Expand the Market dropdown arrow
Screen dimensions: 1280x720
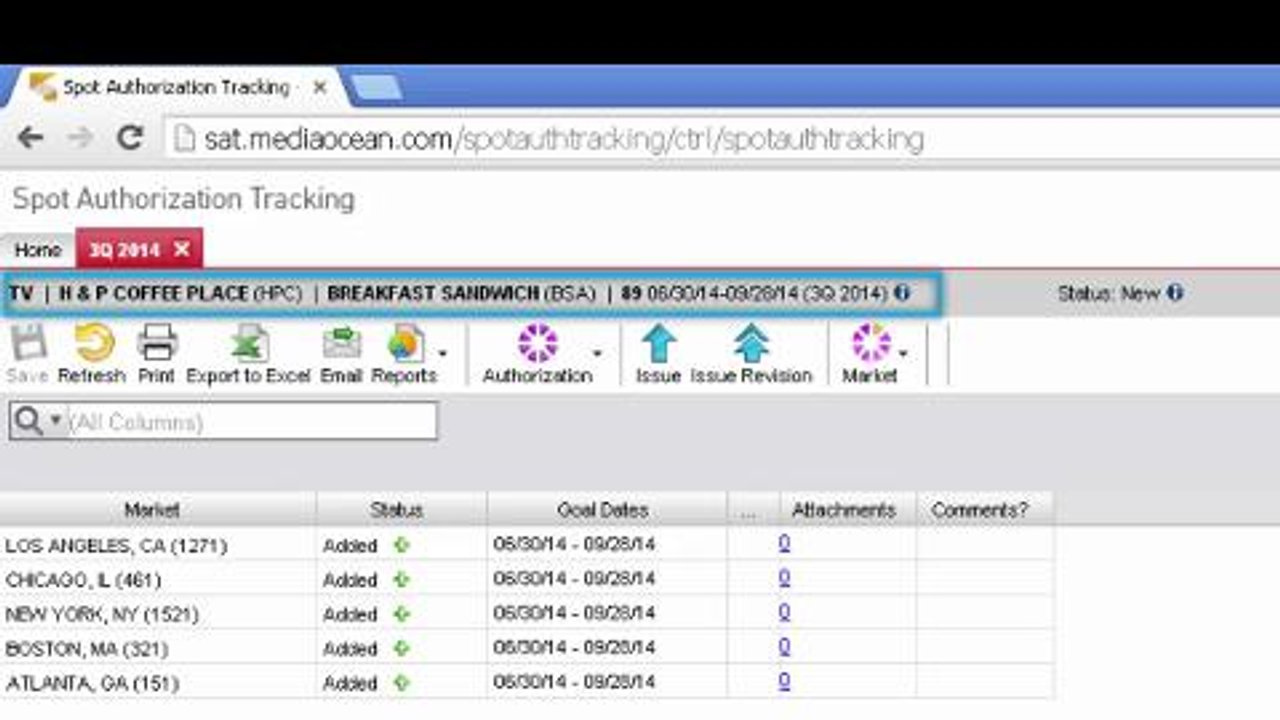(903, 353)
